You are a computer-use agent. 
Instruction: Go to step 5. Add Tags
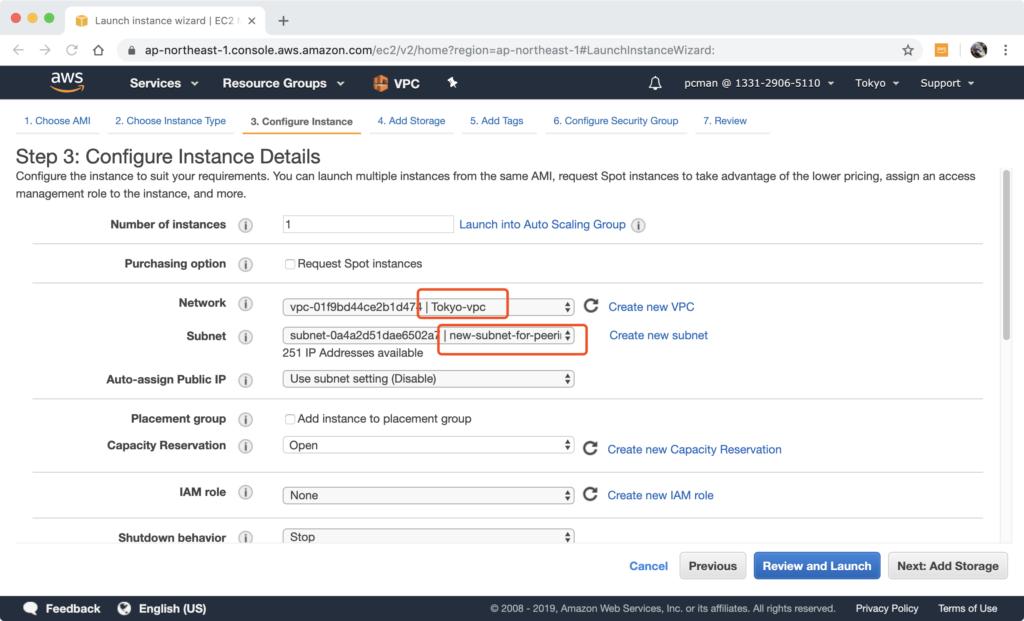tap(497, 121)
